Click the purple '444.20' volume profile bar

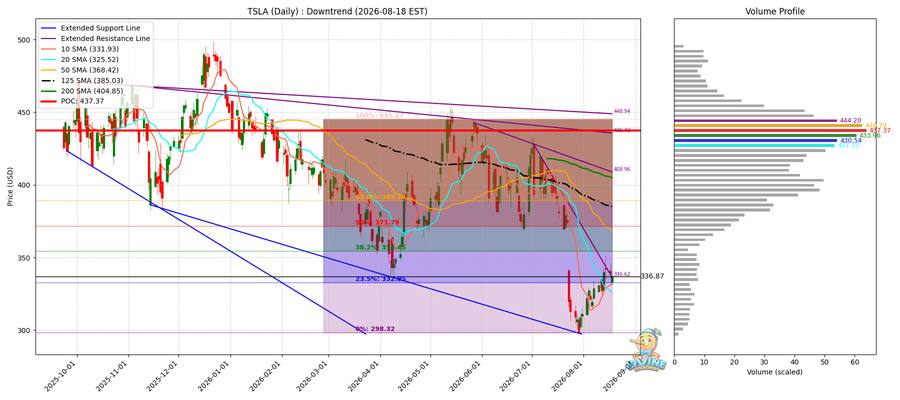pyautogui.click(x=755, y=121)
